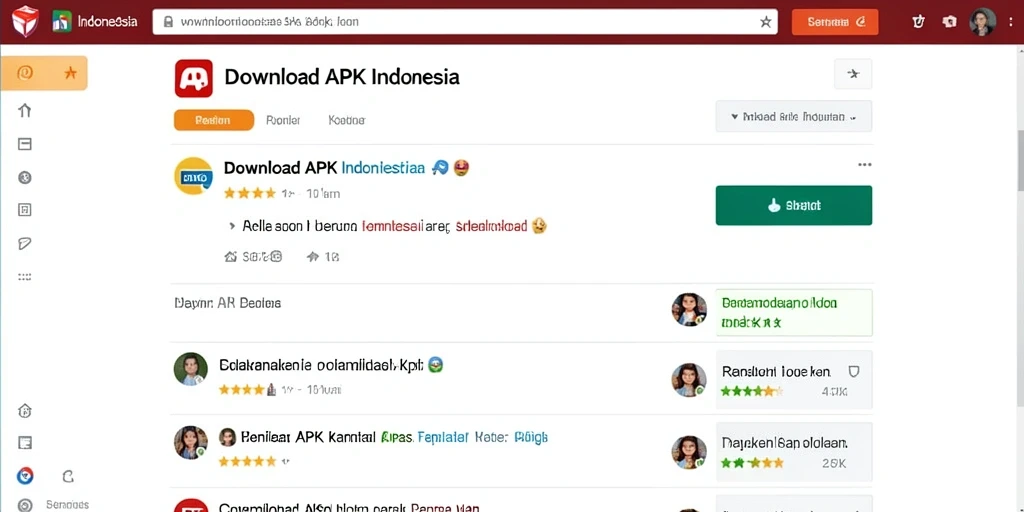Open the notebook icon in the lower sidebar
Image resolution: width=1024 pixels, height=512 pixels.
pos(25,443)
